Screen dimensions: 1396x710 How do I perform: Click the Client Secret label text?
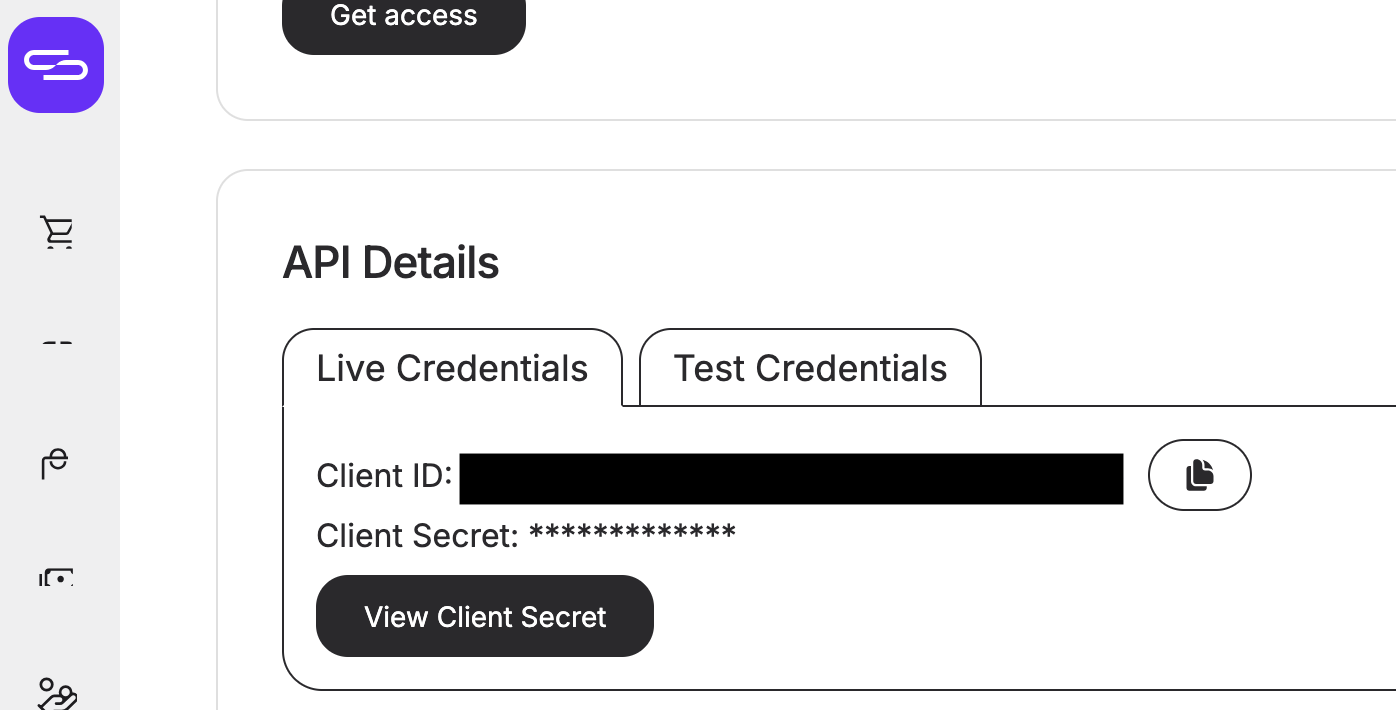[416, 536]
